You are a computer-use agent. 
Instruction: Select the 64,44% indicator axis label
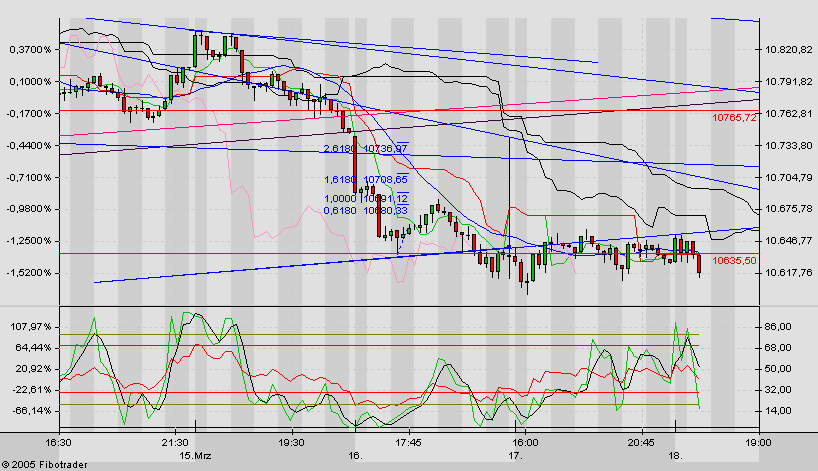33,348
